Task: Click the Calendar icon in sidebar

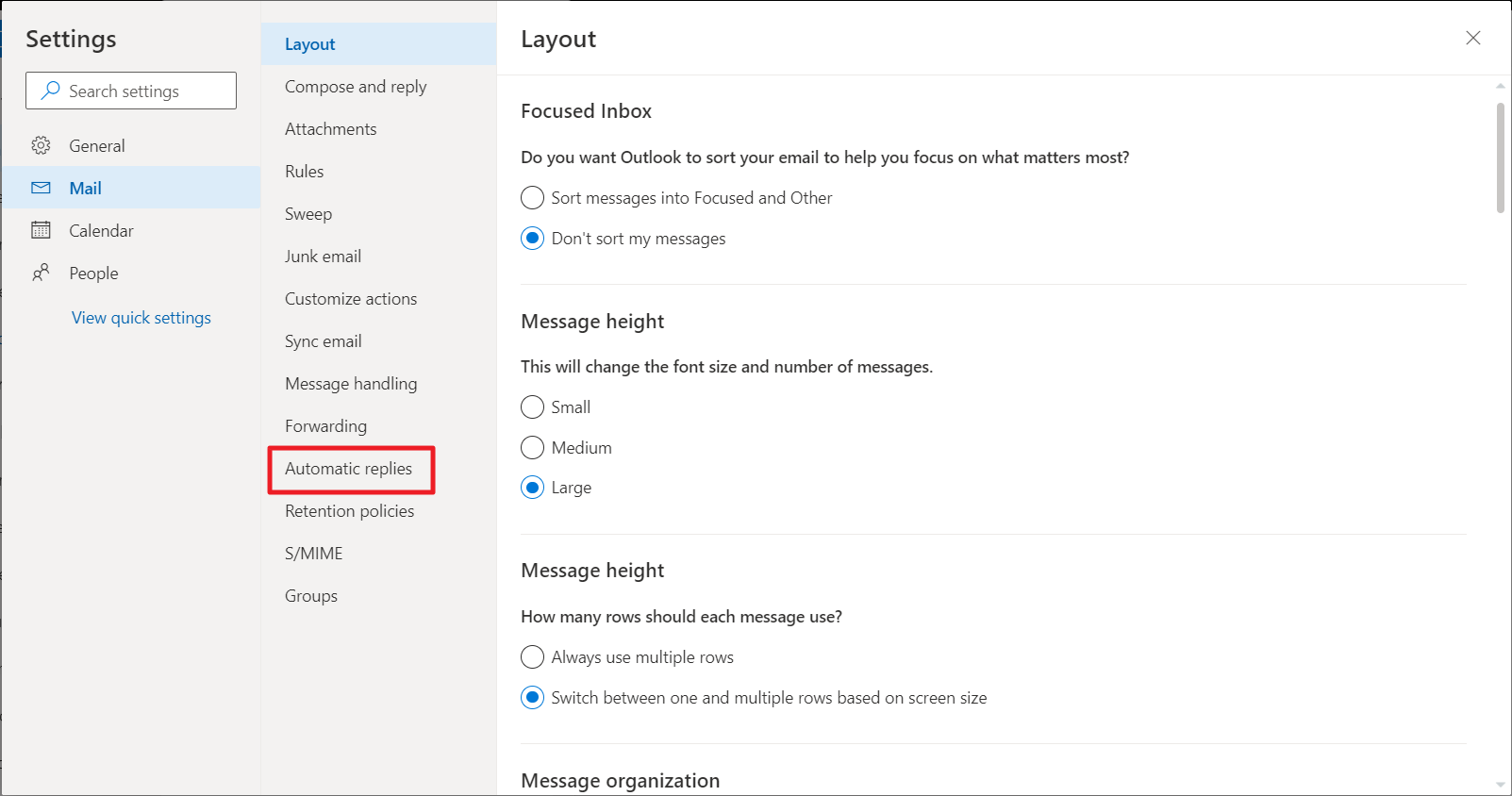Action: 41,230
